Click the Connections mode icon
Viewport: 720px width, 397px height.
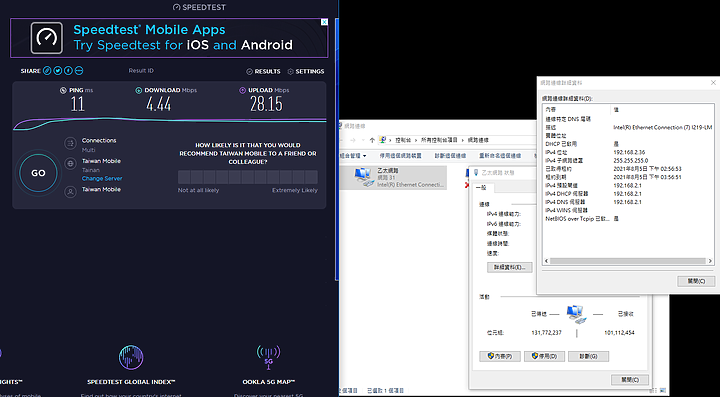pos(70,144)
